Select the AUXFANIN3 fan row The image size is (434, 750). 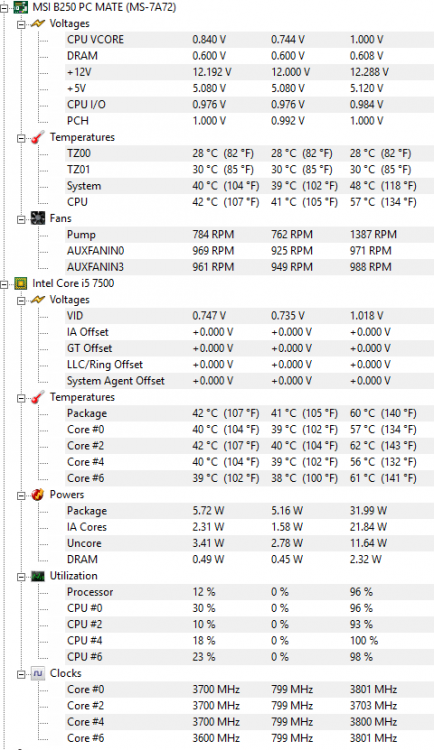coord(249,267)
